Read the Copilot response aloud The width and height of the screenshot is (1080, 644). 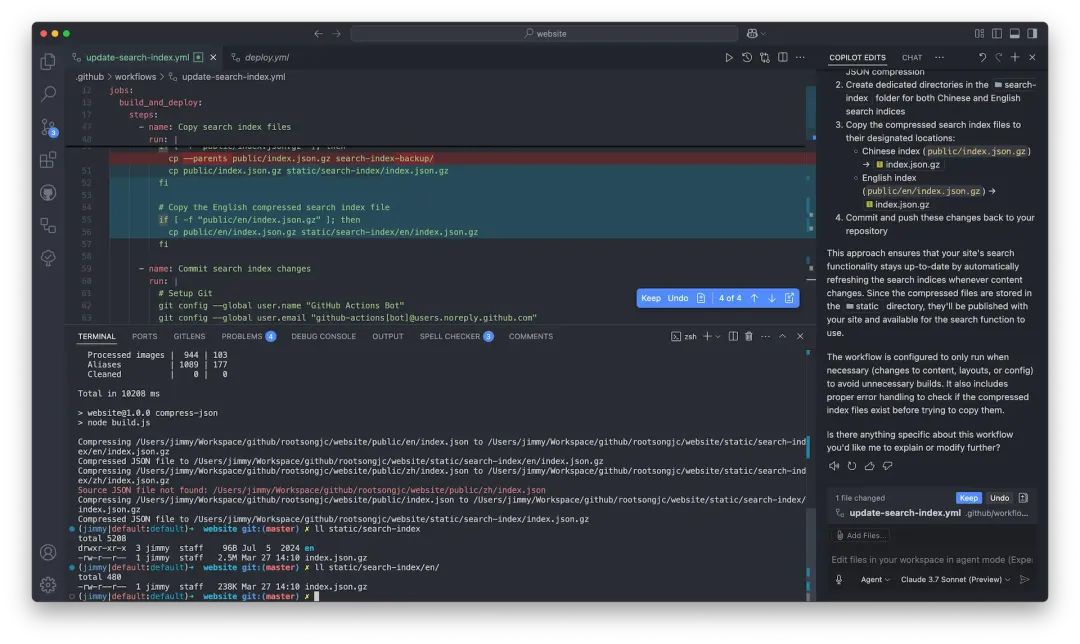point(834,466)
